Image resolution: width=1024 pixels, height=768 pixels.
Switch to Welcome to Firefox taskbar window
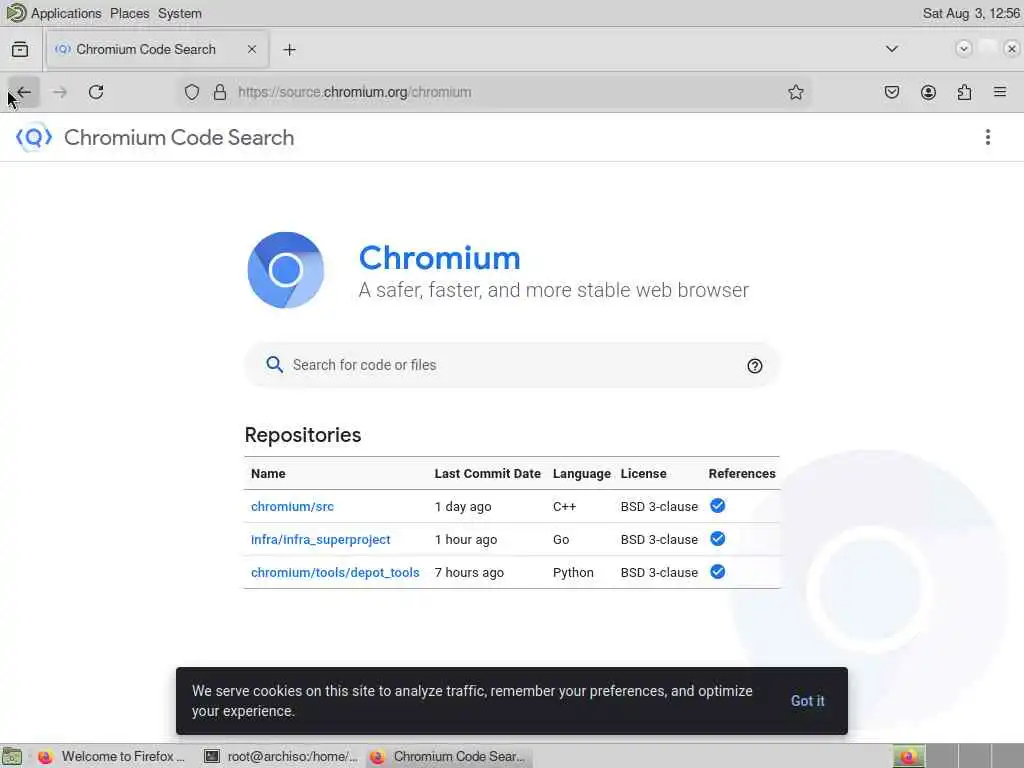point(112,756)
